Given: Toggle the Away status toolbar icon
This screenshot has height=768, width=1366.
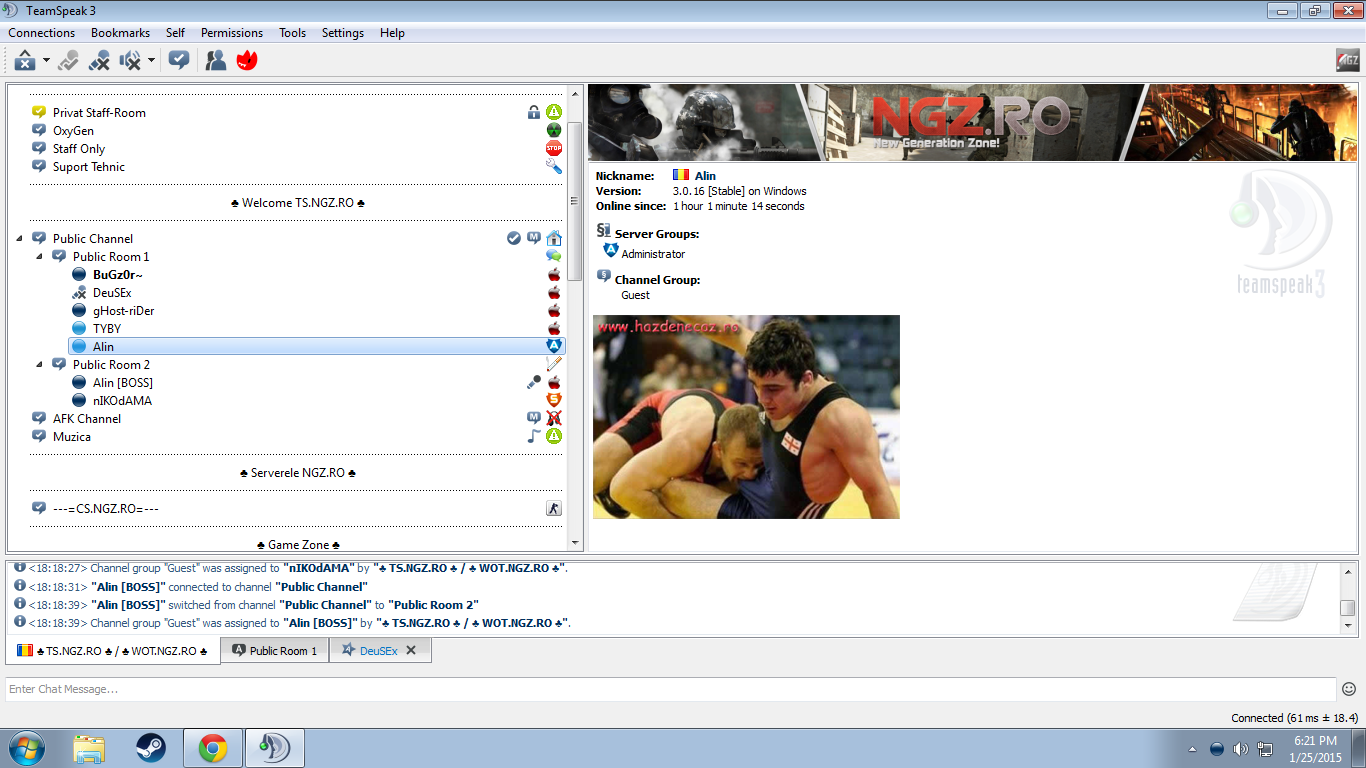Looking at the screenshot, I should click(x=24, y=61).
